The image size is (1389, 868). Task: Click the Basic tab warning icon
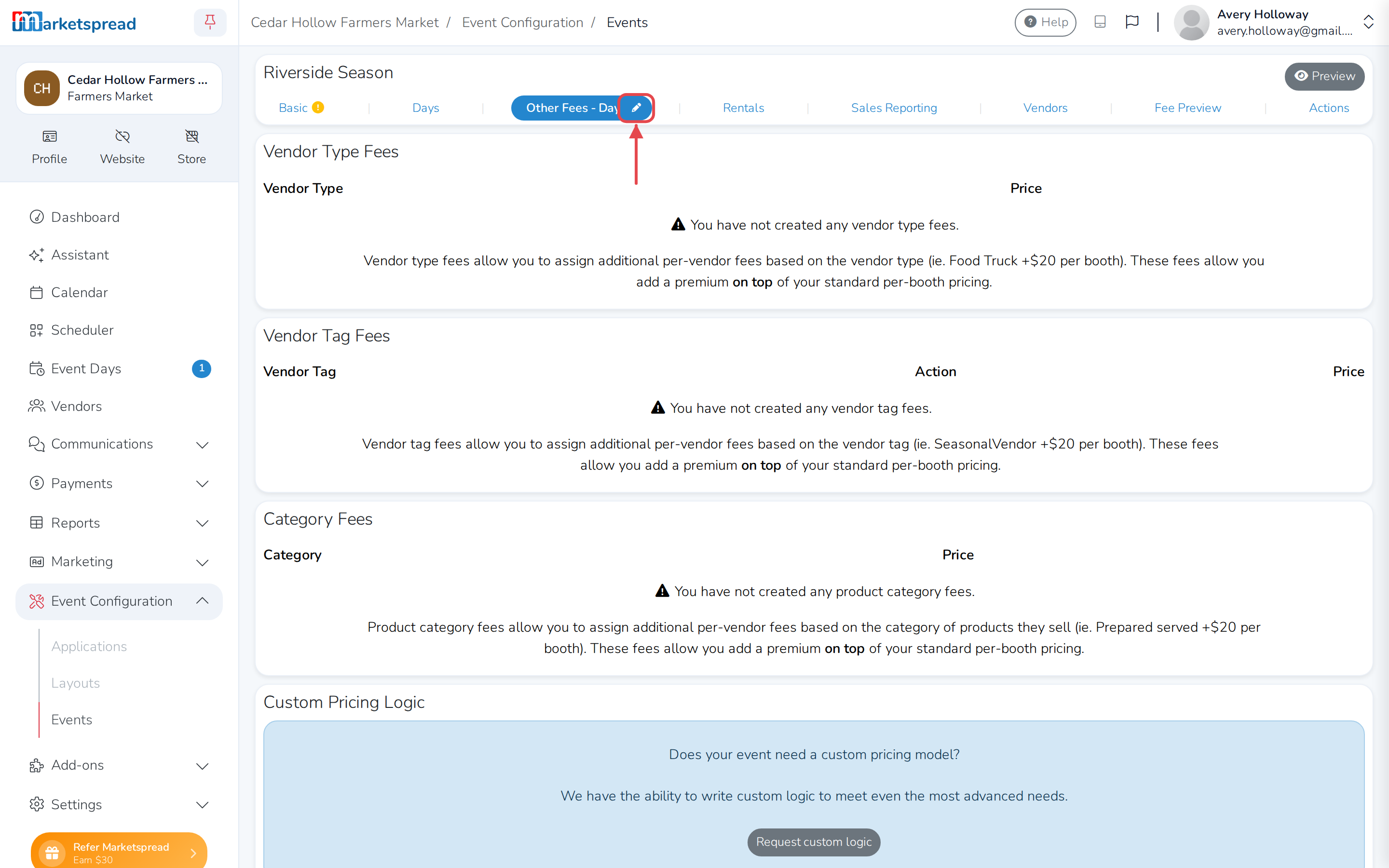(x=318, y=108)
